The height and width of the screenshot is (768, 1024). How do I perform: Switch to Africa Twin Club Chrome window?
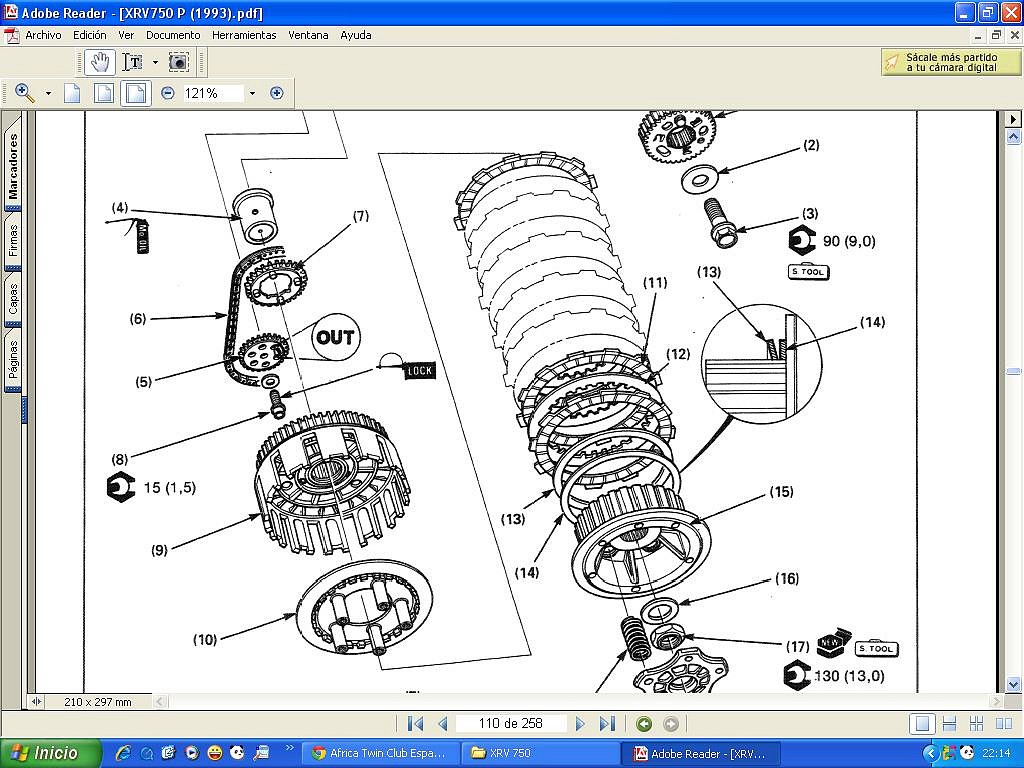[x=382, y=753]
